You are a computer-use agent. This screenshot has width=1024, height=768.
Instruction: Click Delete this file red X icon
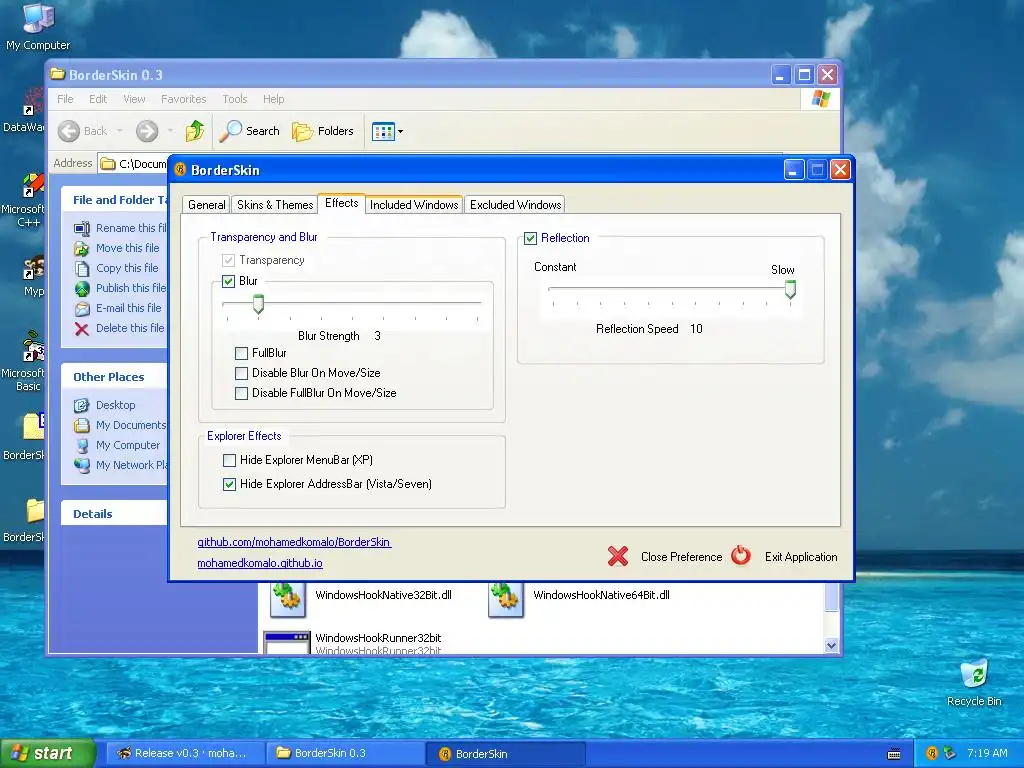pyautogui.click(x=82, y=328)
